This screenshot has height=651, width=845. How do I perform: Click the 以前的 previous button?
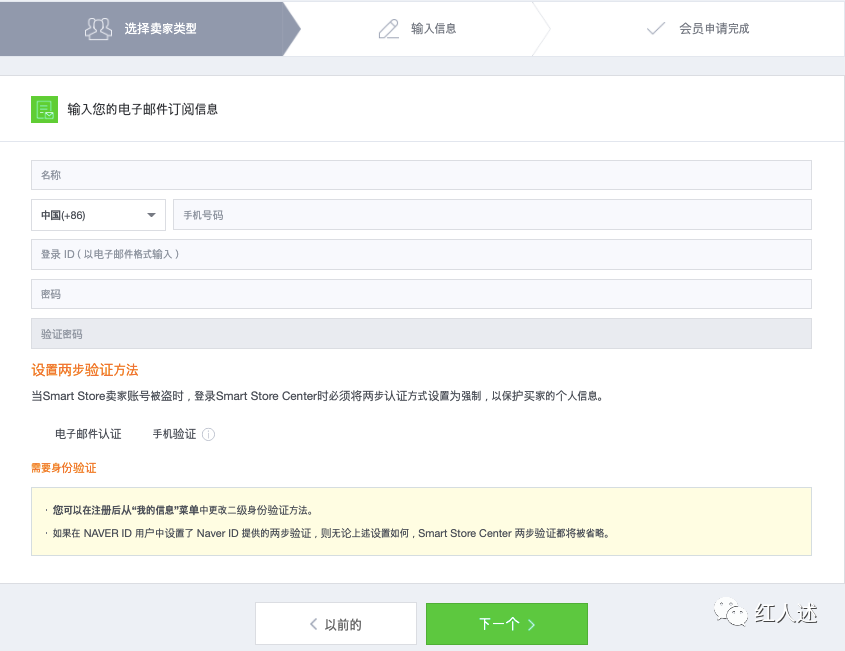(x=335, y=623)
